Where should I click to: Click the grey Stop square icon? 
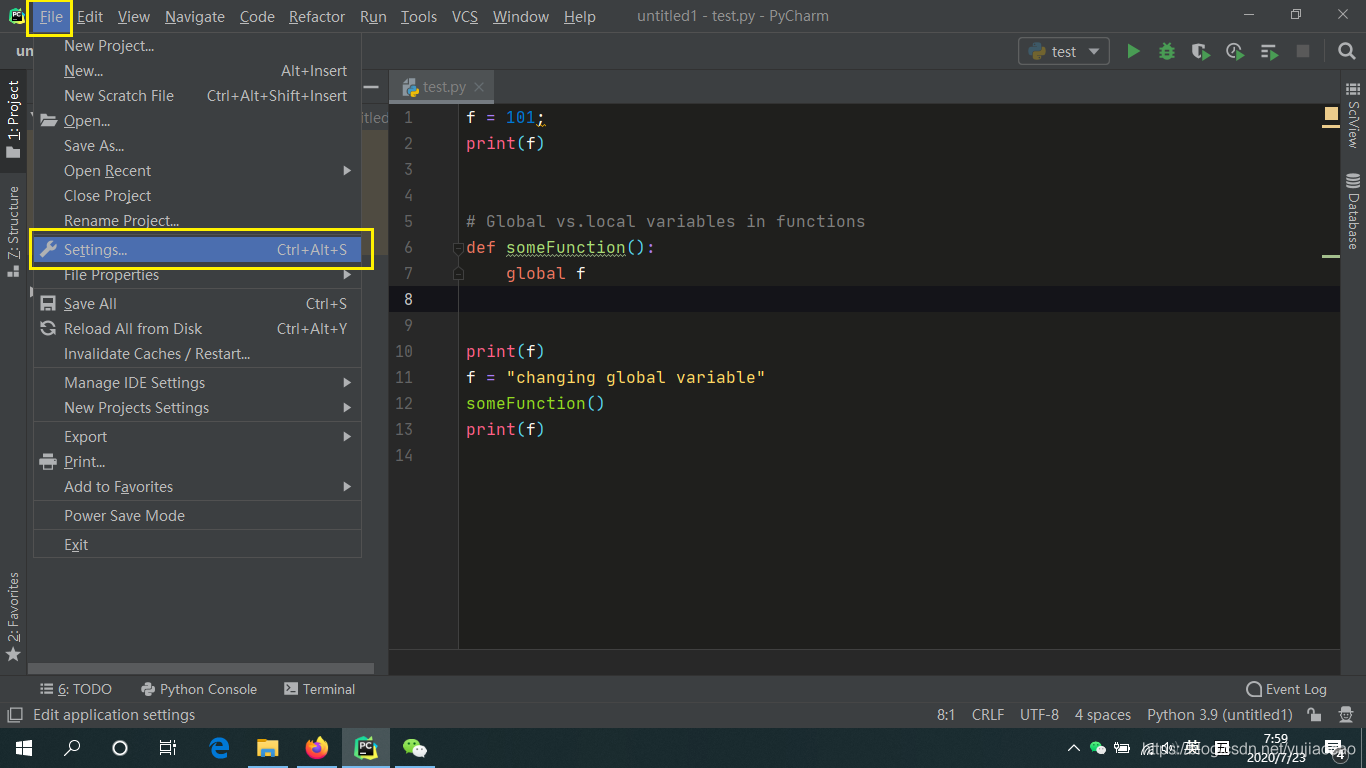(x=1303, y=51)
